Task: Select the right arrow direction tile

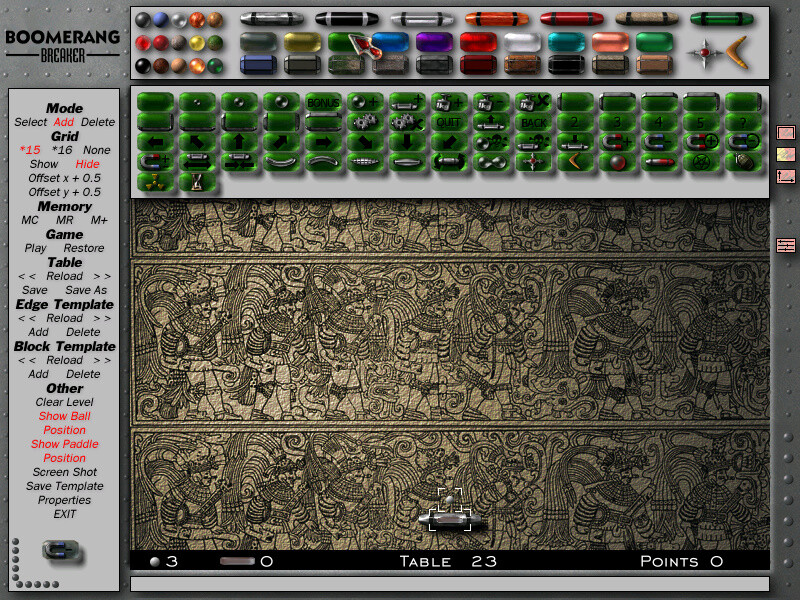Action: (323, 142)
